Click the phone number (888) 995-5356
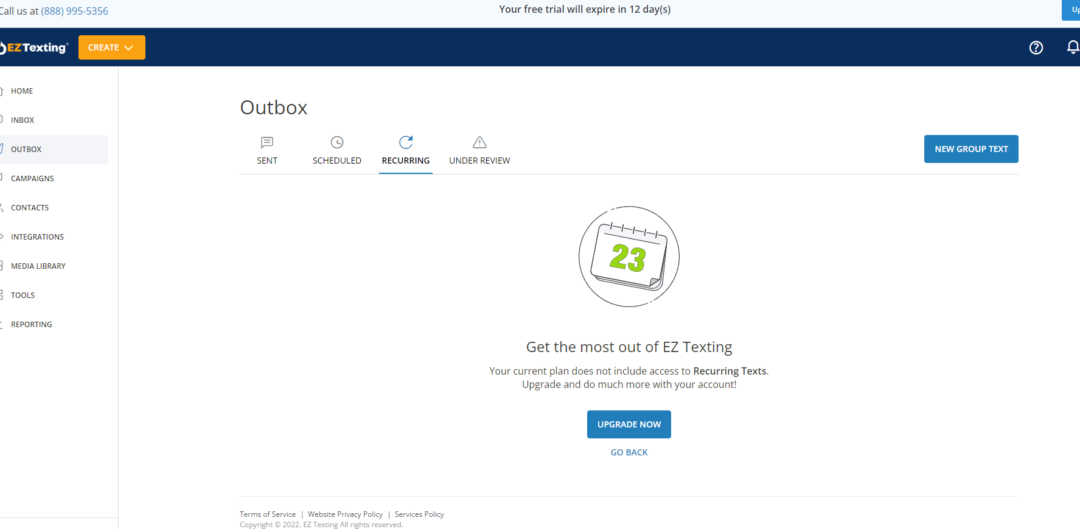This screenshot has height=529, width=1080. (75, 11)
